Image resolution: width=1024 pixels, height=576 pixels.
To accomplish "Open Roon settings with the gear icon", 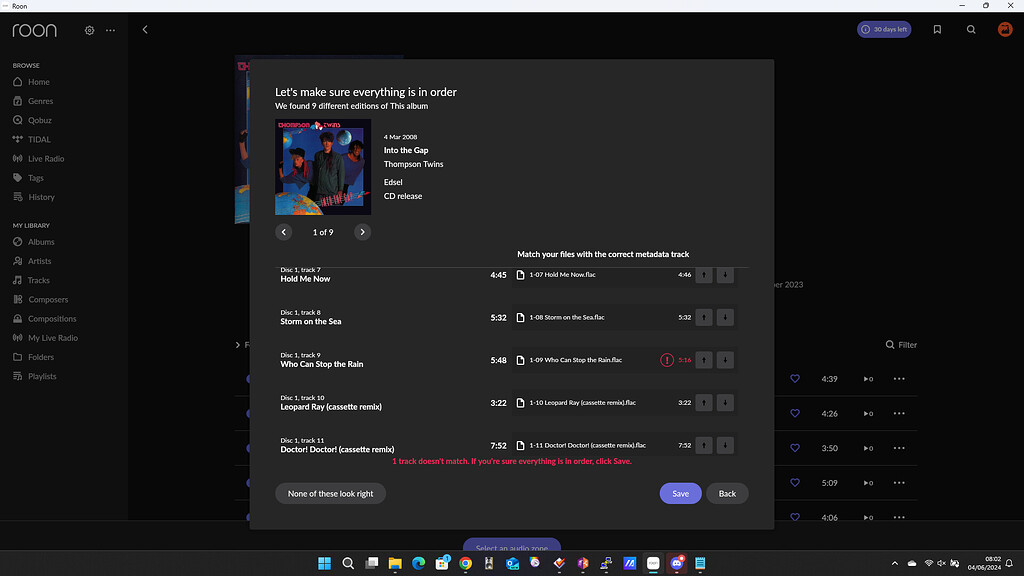I will coord(88,30).
